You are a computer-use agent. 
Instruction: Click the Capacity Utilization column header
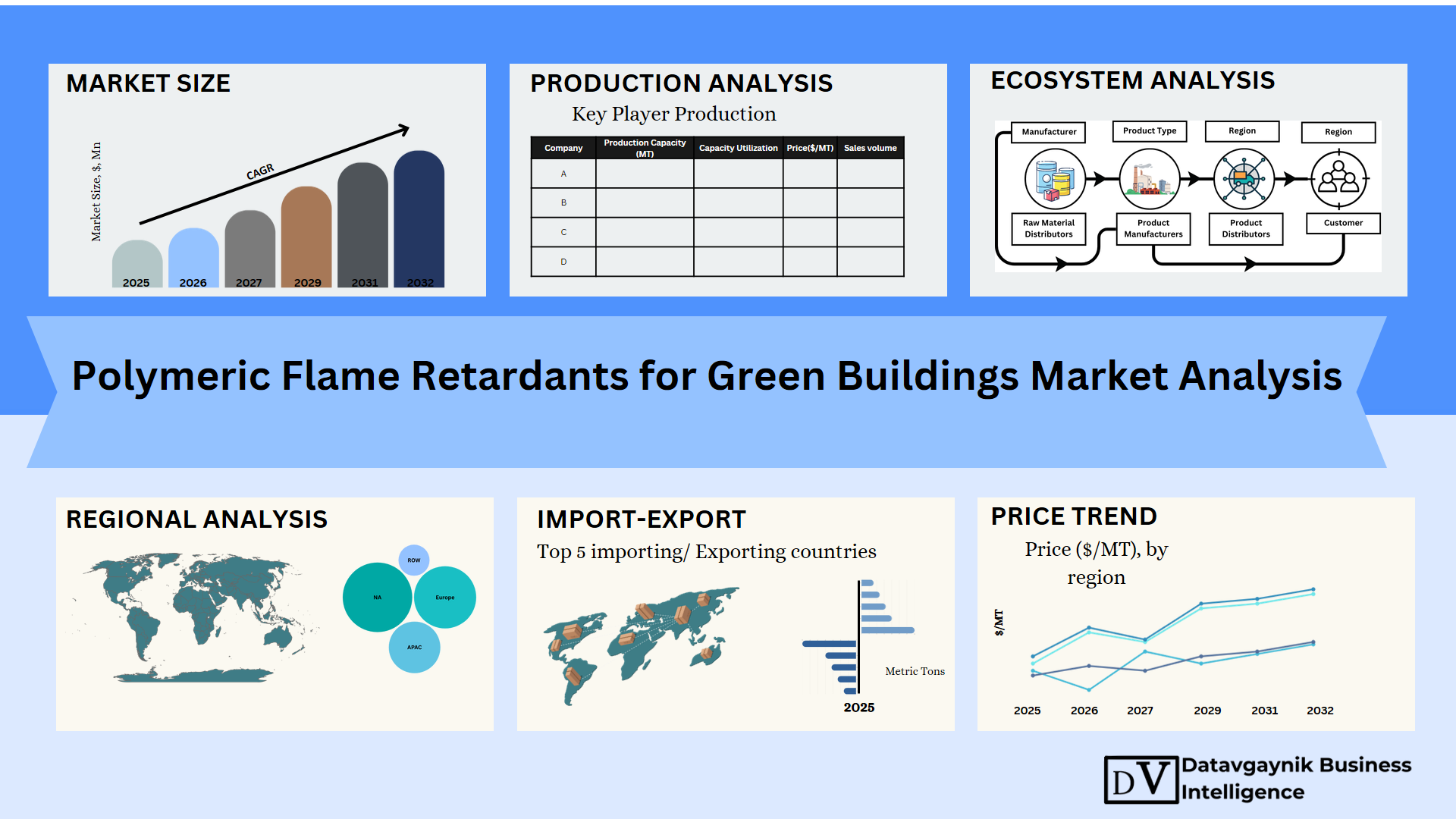coord(738,148)
